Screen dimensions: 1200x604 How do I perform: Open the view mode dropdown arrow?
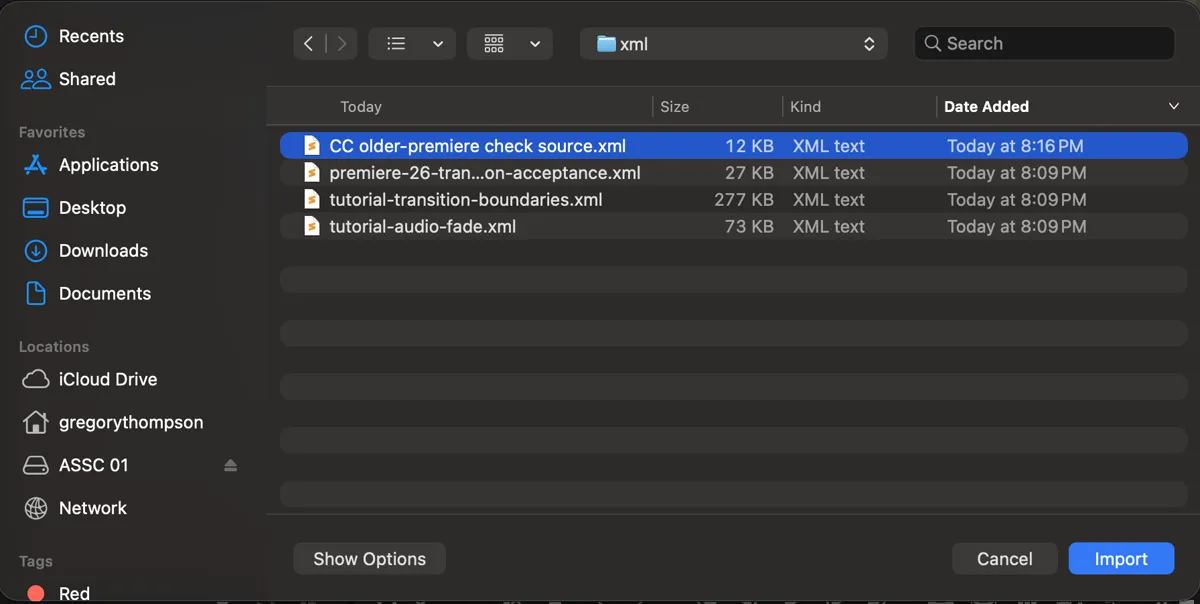(x=438, y=43)
